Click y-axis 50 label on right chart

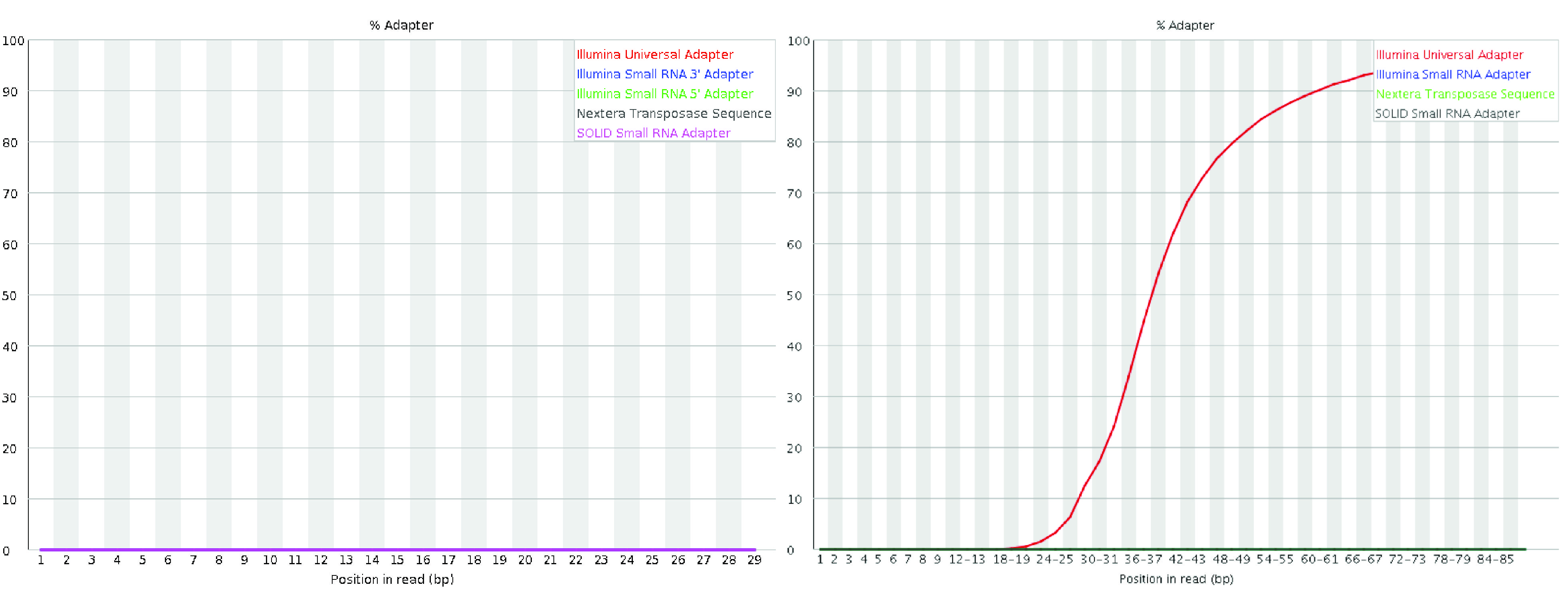coord(794,295)
